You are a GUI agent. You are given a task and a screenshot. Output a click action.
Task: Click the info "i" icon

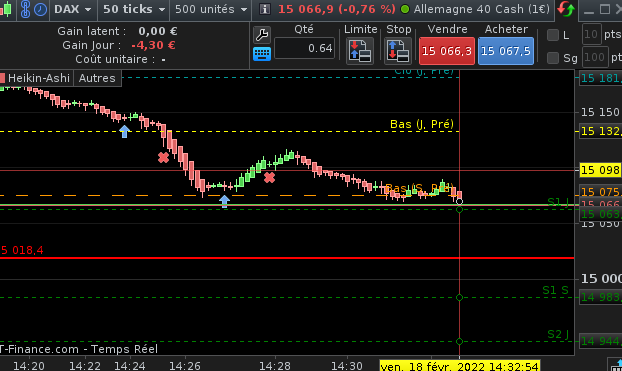(265, 9)
